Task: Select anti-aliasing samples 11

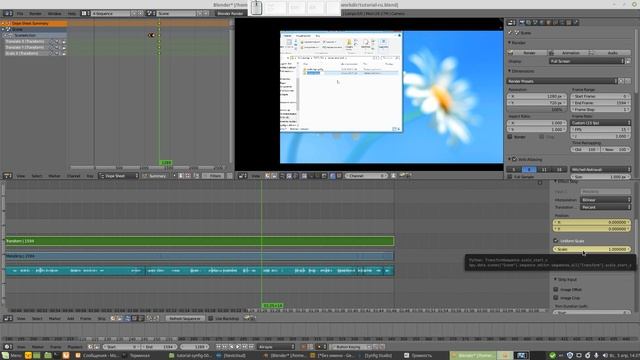Action: coord(544,169)
